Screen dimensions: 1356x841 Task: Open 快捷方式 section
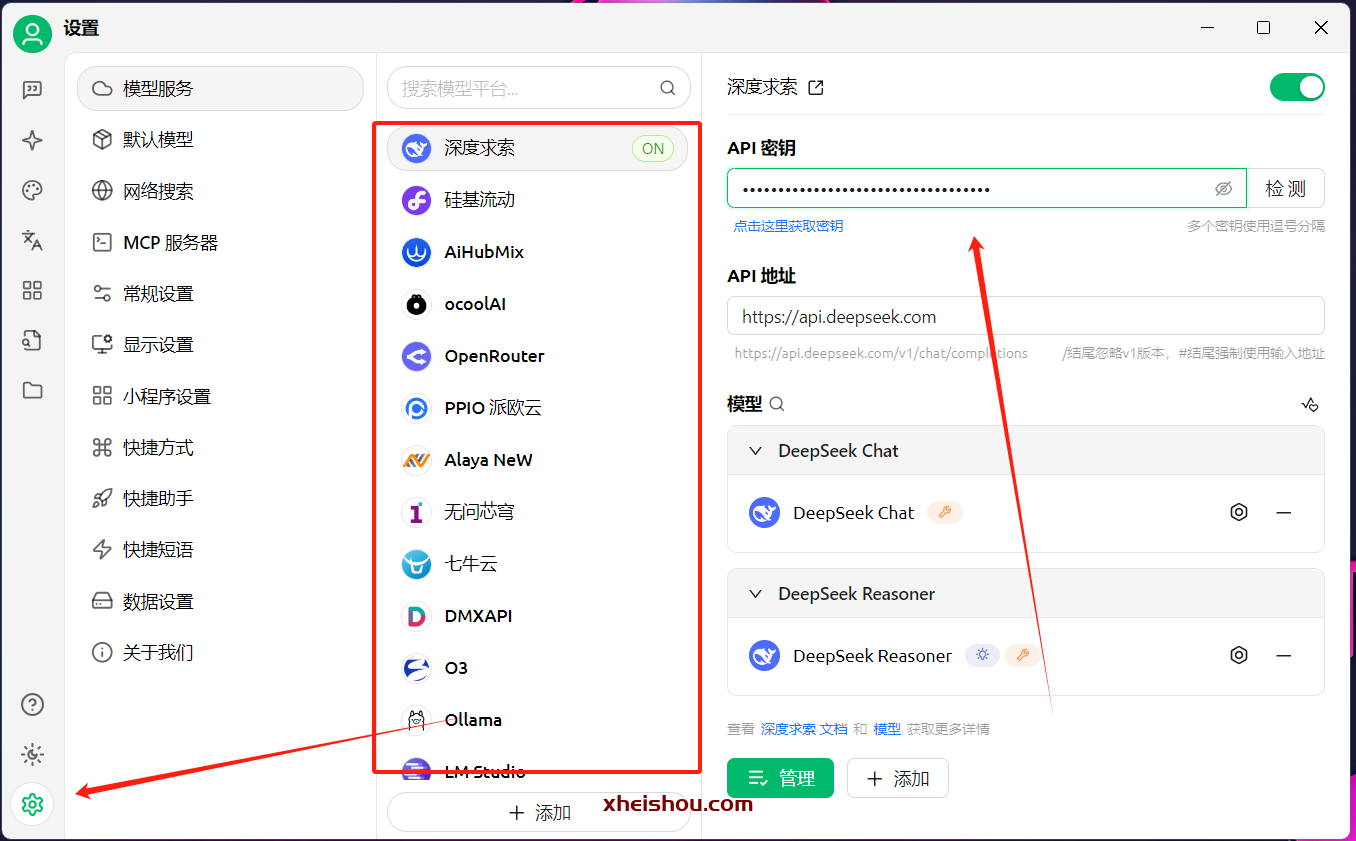[220, 447]
